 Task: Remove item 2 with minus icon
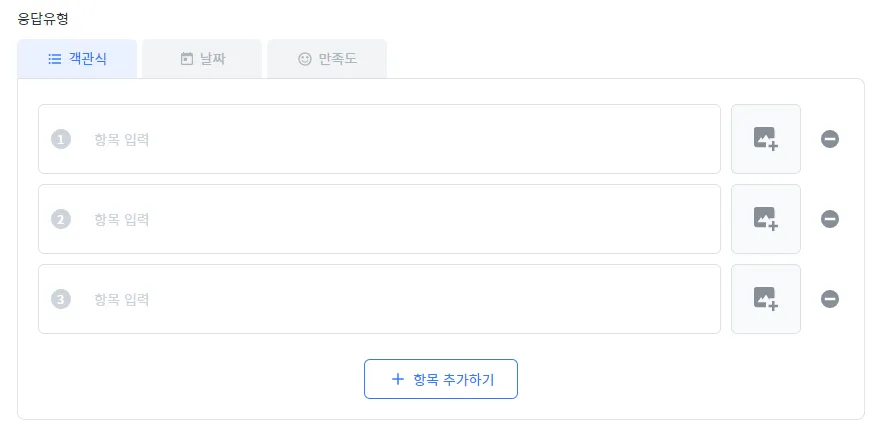[x=830, y=219]
